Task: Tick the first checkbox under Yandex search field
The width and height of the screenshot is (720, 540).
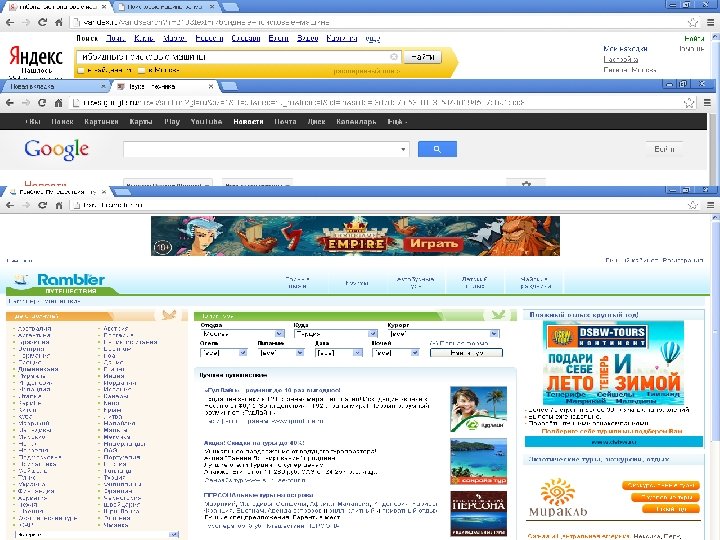Action: tap(81, 70)
